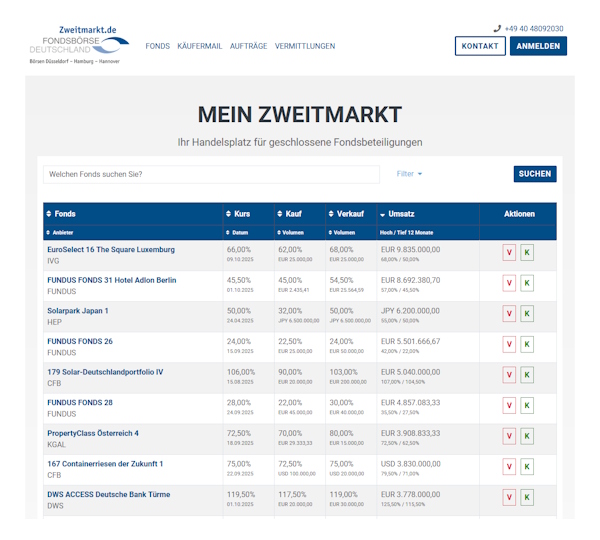Click the V sell icon for FUNDUS FONDS 26
Screen dimensions: 600x540
pos(509,344)
